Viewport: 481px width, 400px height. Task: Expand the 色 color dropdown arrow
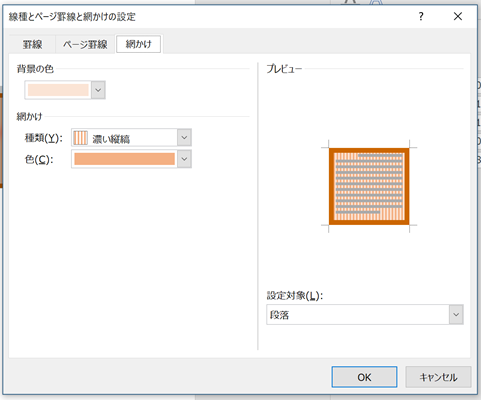pos(184,159)
